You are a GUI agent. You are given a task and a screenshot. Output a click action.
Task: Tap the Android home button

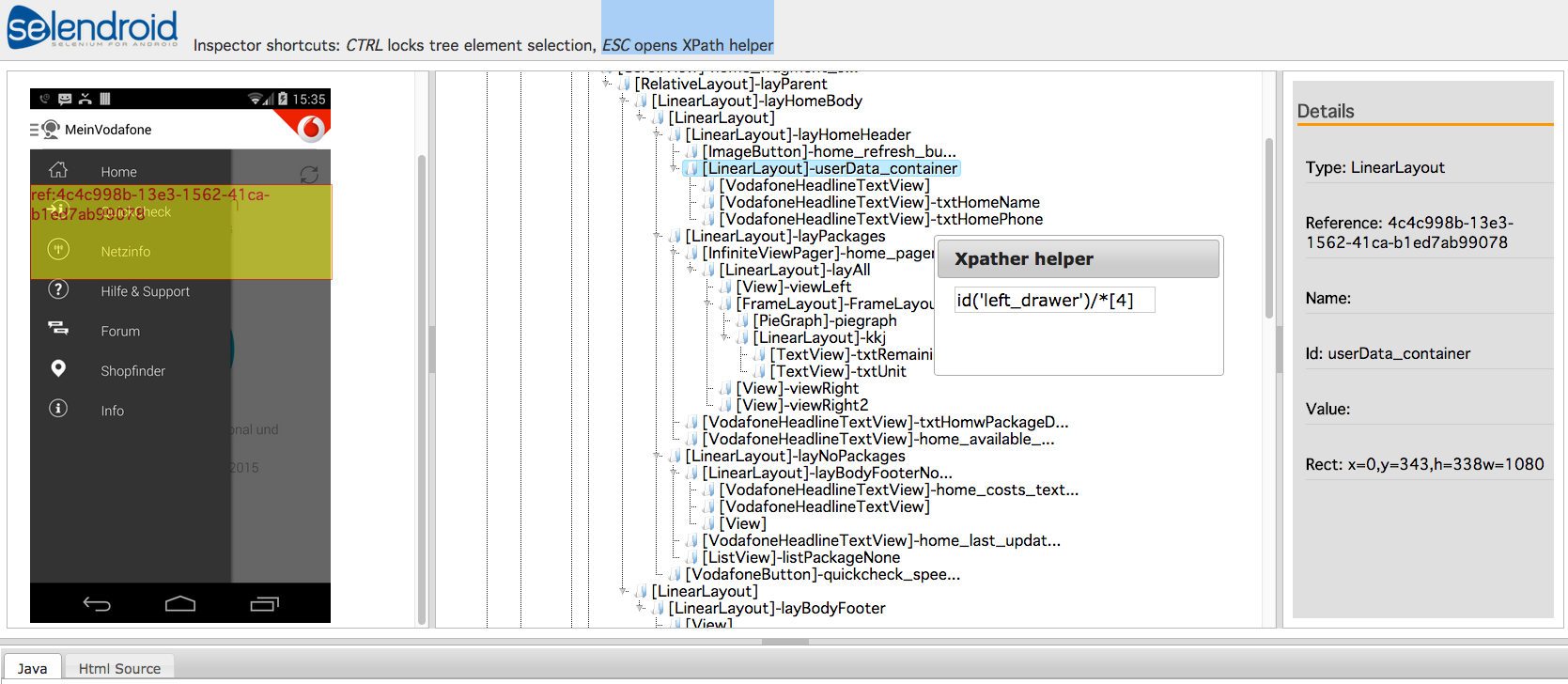click(x=180, y=603)
